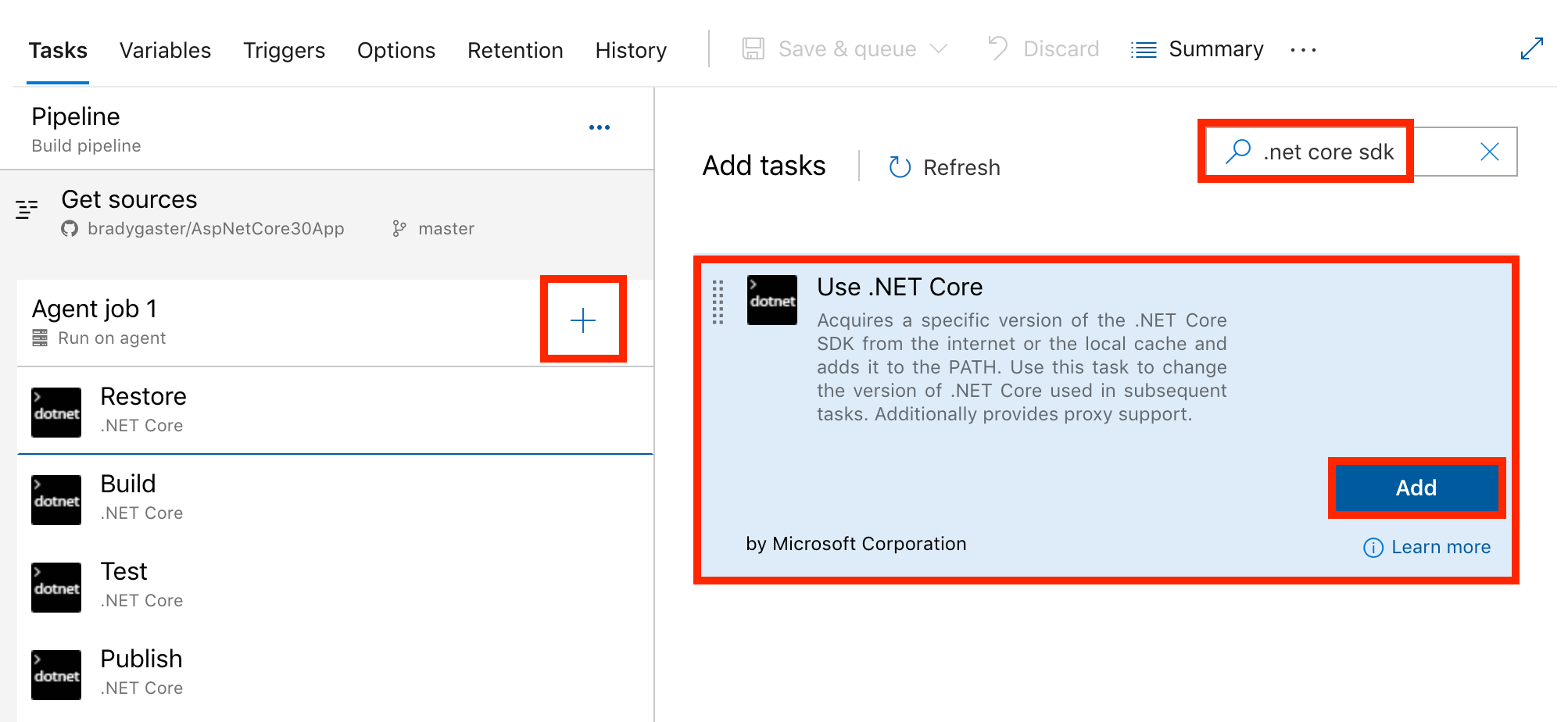Image resolution: width=1568 pixels, height=722 pixels.
Task: Click the Publish dotnet task icon
Action: click(55, 674)
